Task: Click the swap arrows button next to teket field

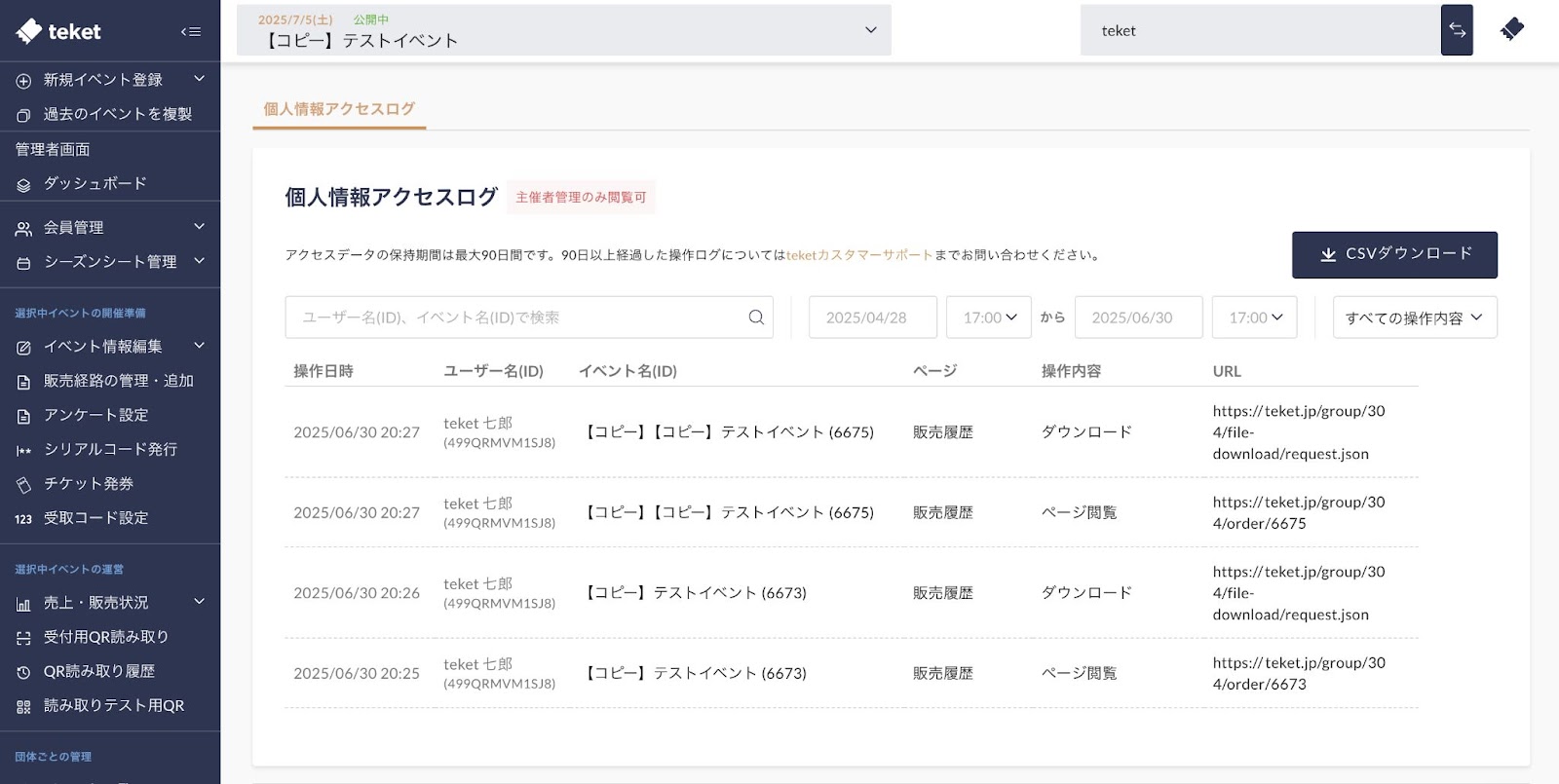Action: [x=1457, y=30]
